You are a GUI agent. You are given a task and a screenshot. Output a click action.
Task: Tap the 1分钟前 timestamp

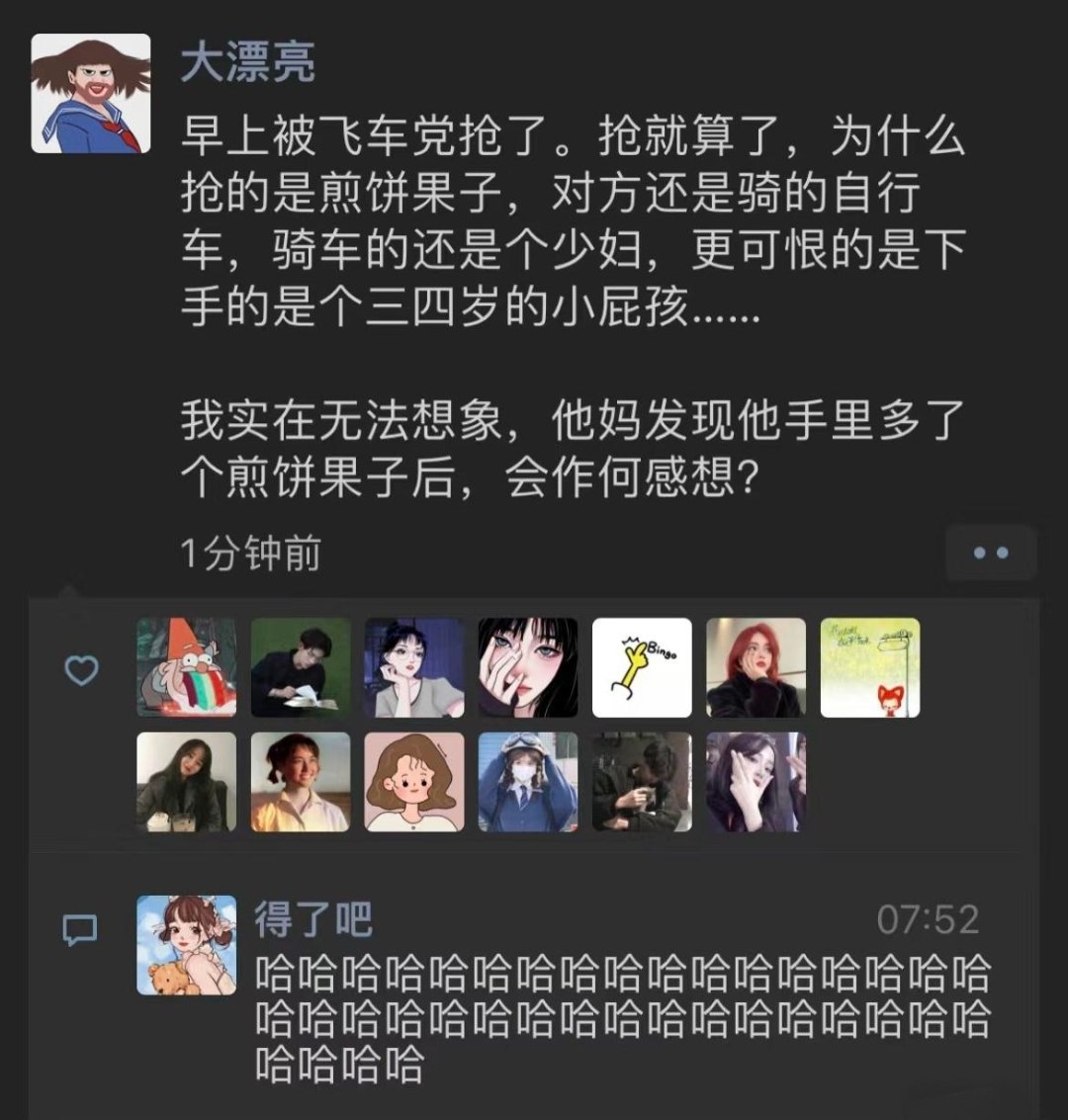click(250, 553)
